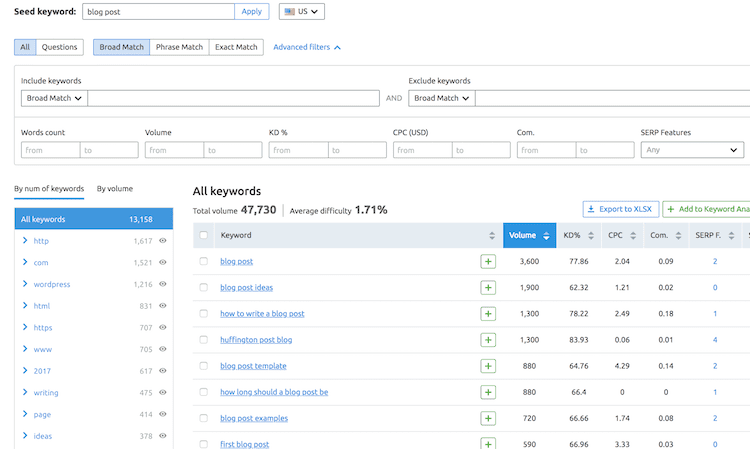This screenshot has width=750, height=449.
Task: Open the 'blog post ideas' keyword link
Action: click(x=246, y=287)
